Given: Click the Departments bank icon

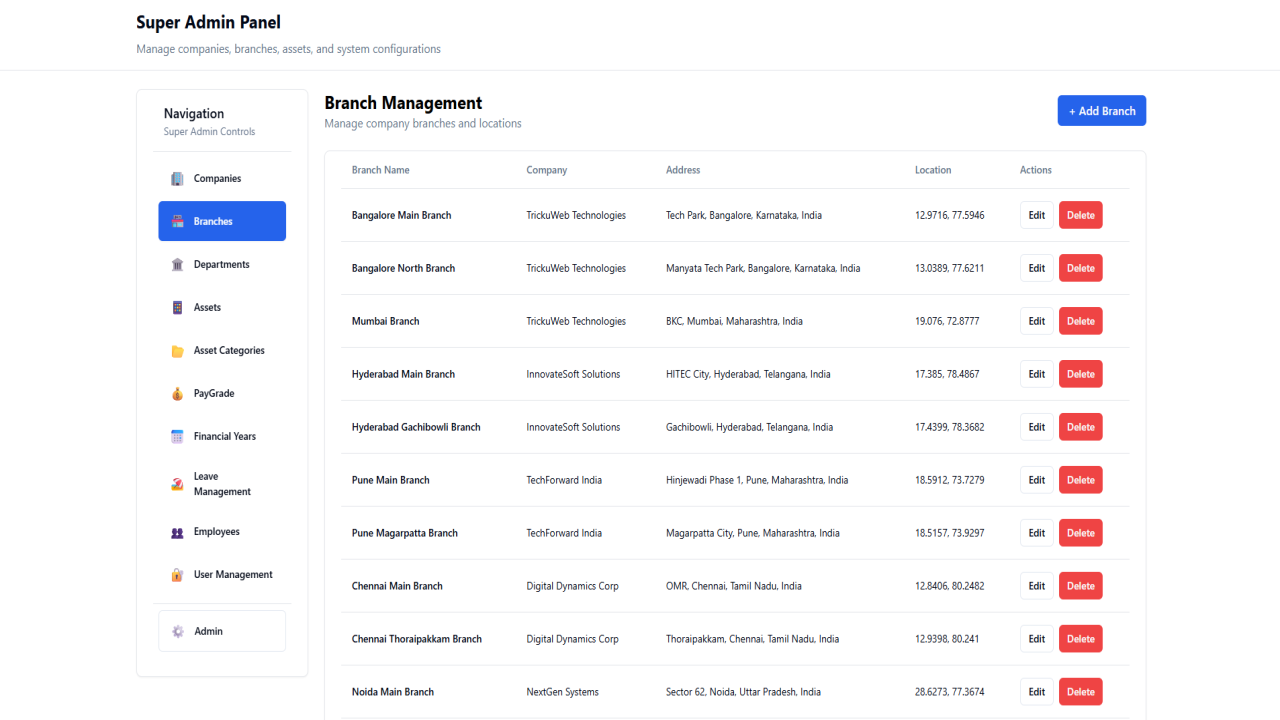Looking at the screenshot, I should tap(177, 265).
